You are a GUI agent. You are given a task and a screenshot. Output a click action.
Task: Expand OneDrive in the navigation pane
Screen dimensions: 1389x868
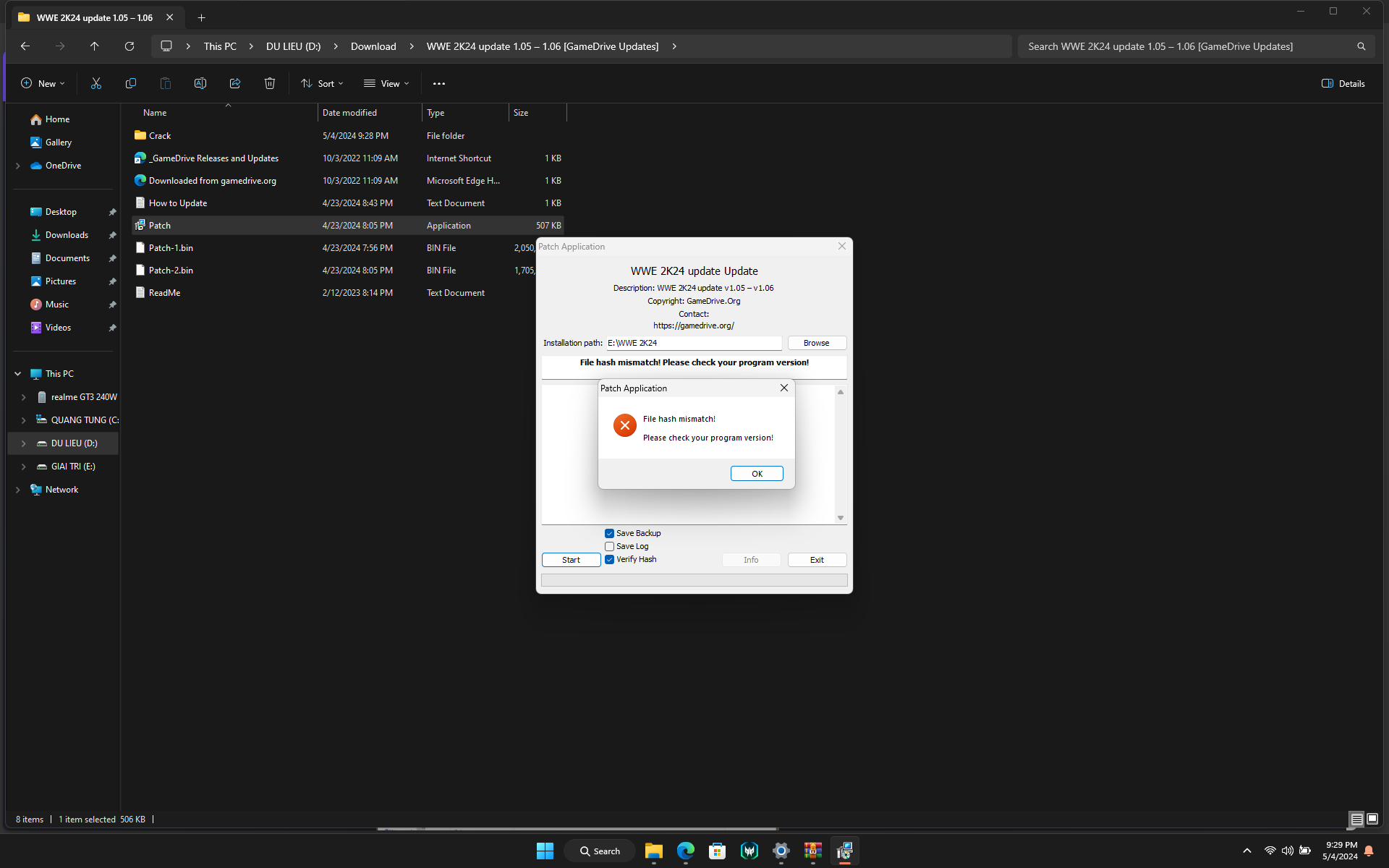(x=18, y=166)
